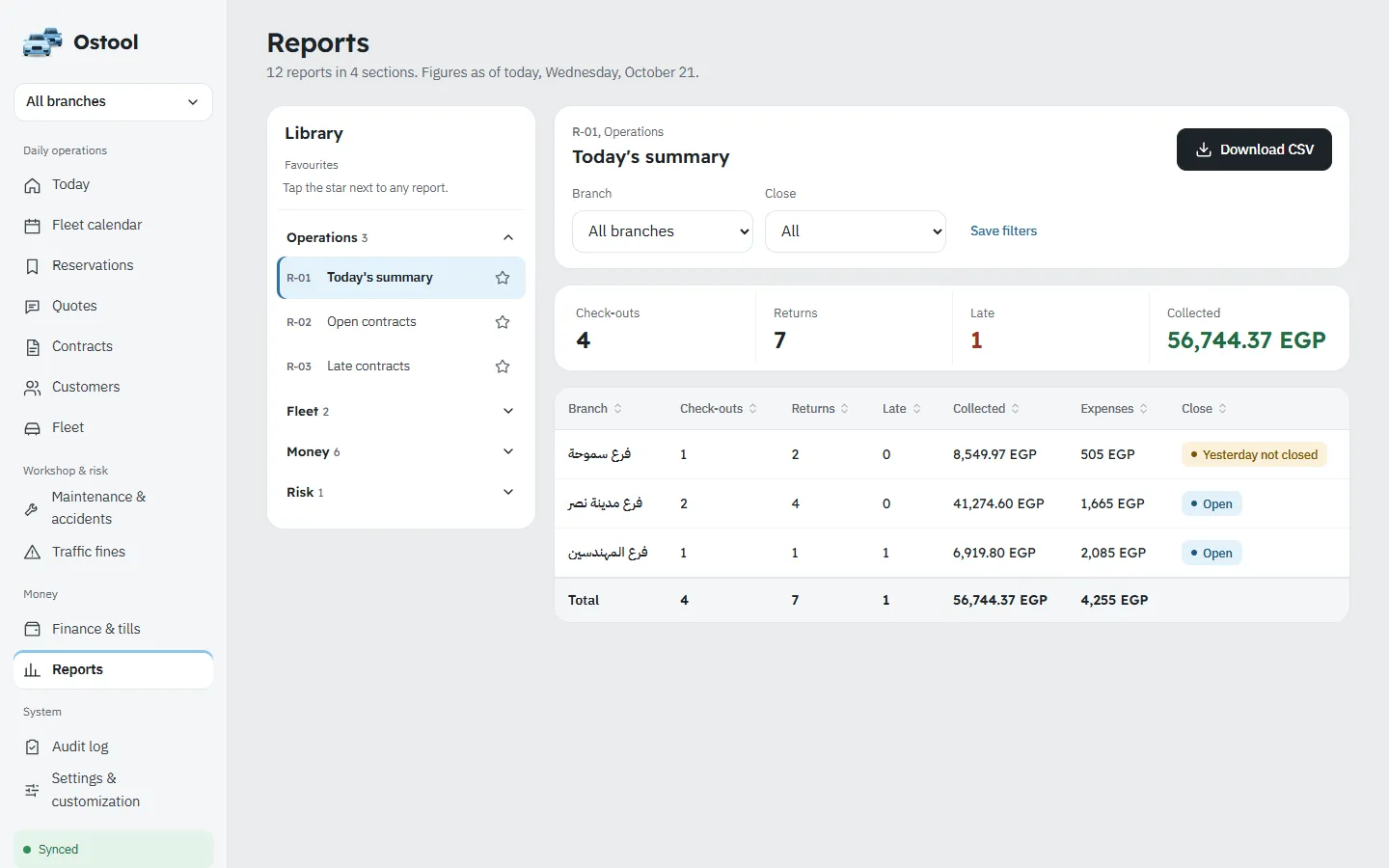Viewport: 1389px width, 868px height.
Task: Click the Traffic fines warning triangle icon
Action: [x=33, y=553]
